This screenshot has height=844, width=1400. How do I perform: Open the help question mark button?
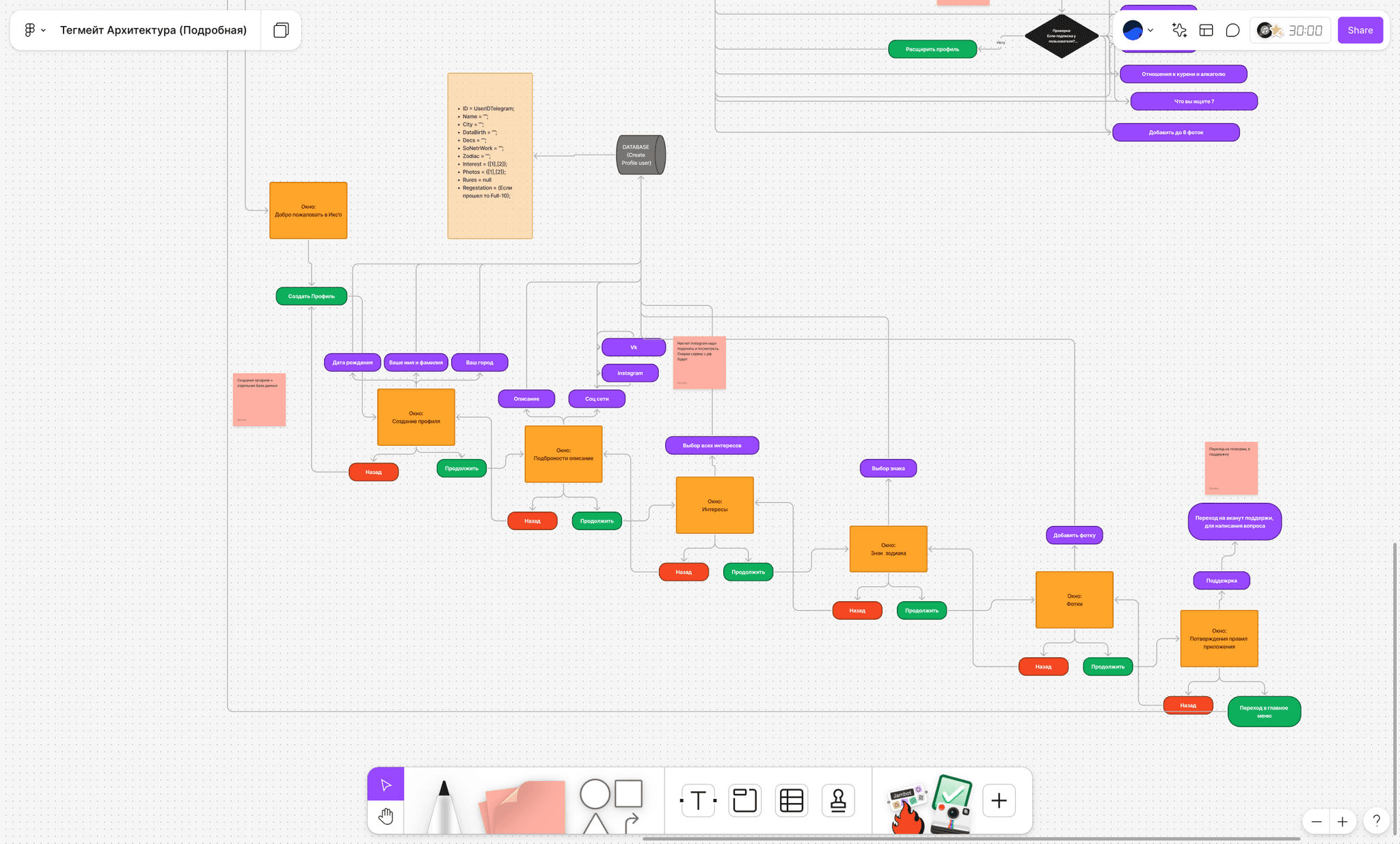point(1376,821)
